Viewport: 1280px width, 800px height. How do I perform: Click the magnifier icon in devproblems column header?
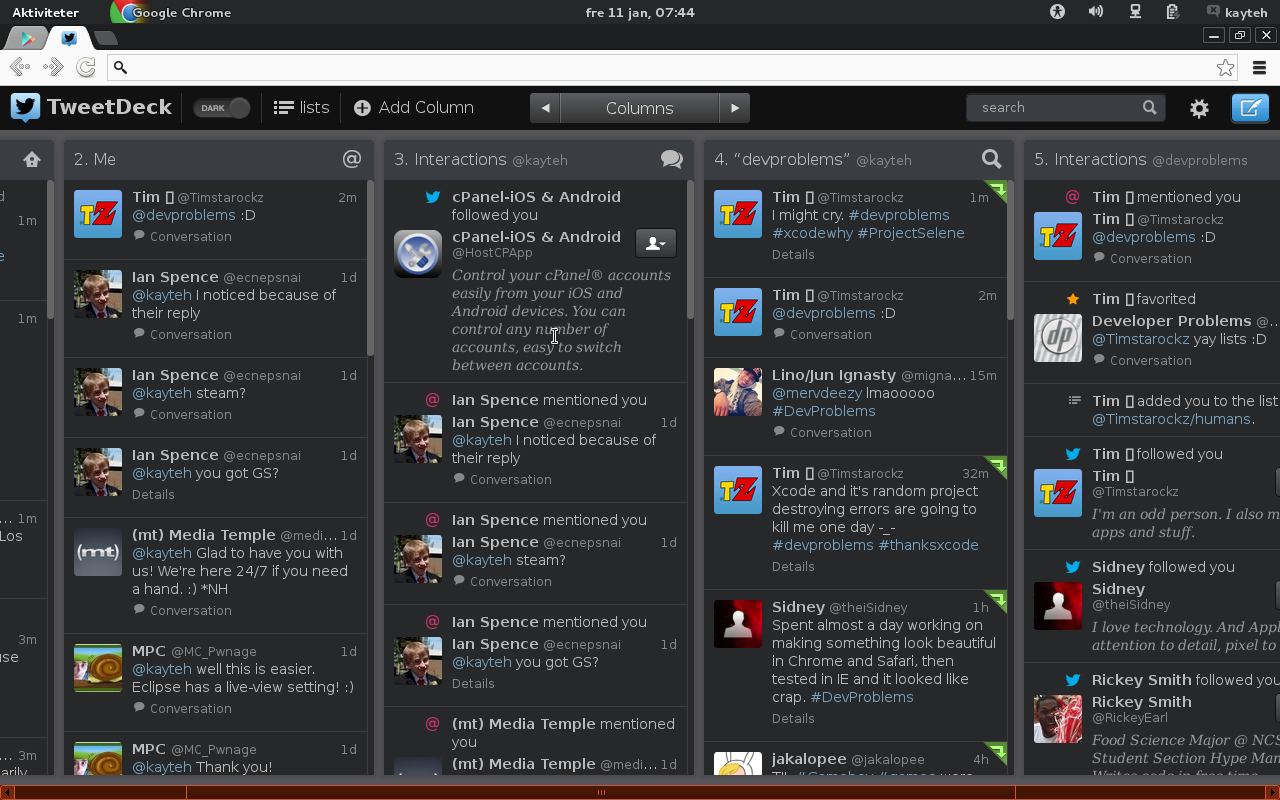pos(991,159)
